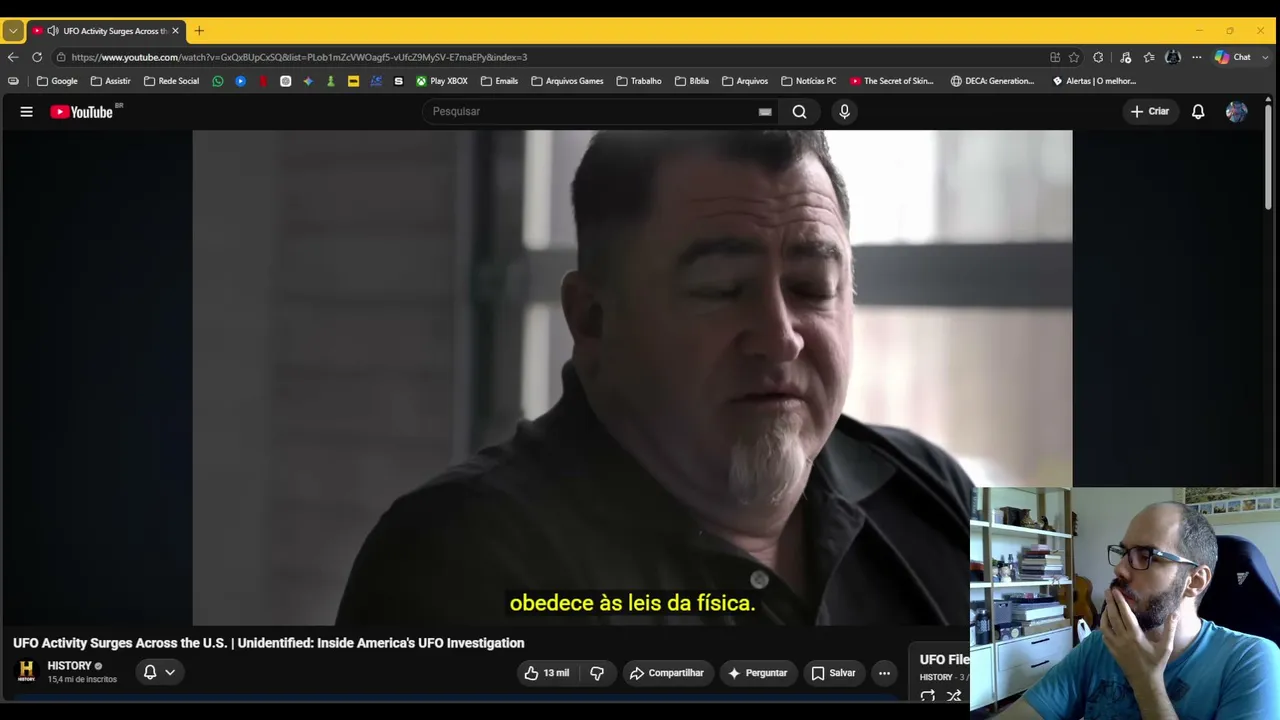
Task: Open YouTube notifications bell
Action: (x=1198, y=112)
